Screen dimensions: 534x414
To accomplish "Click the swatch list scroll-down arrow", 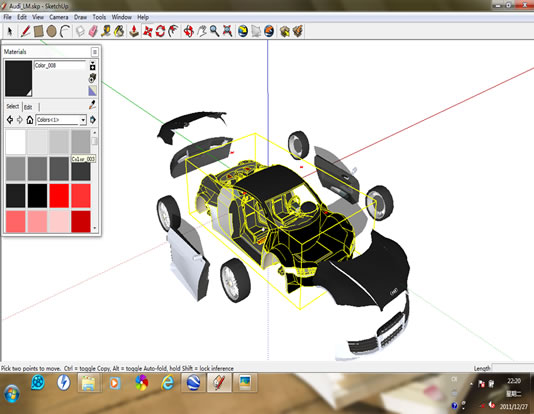I will click(95, 228).
